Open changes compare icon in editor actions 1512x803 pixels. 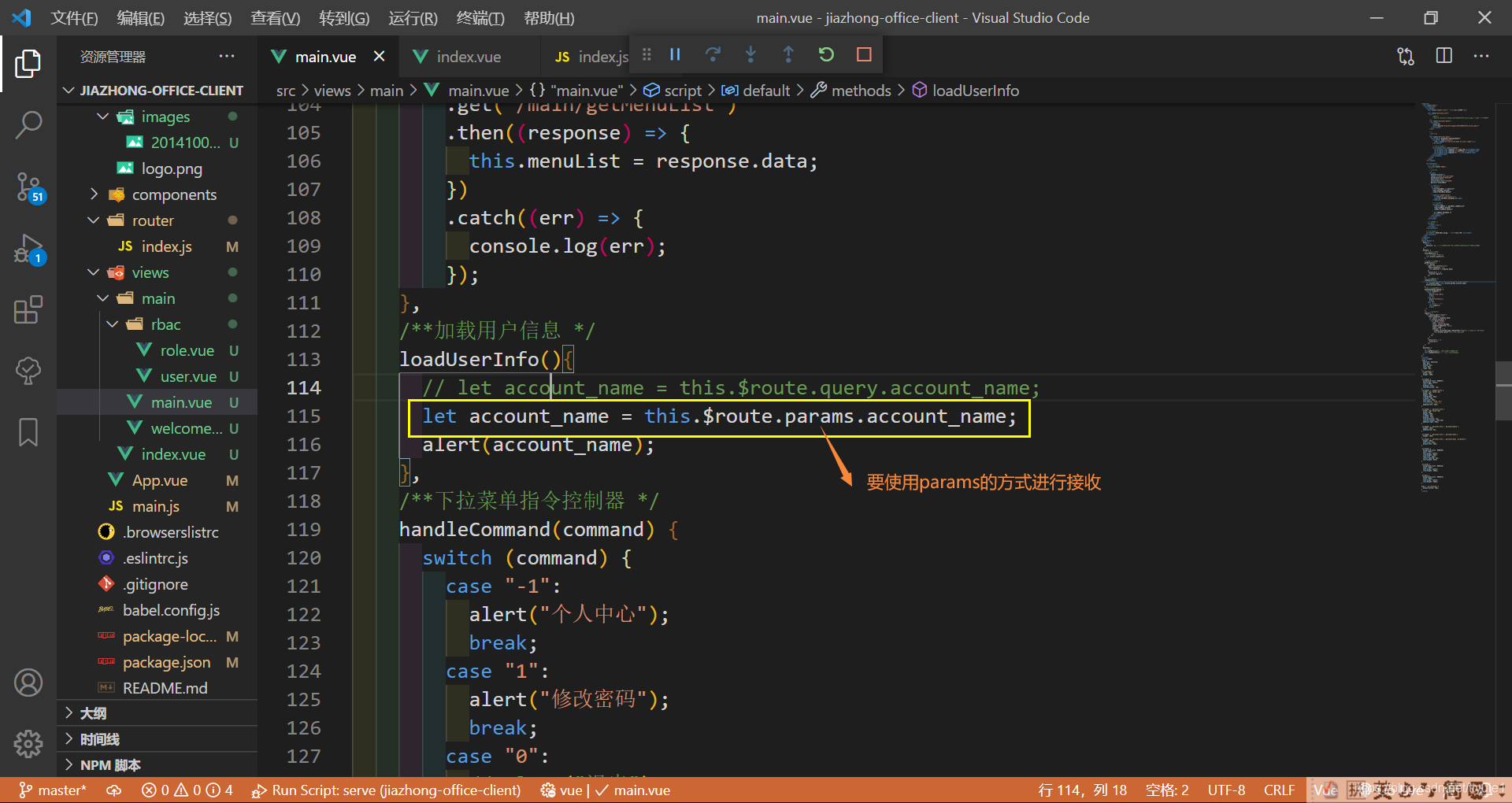click(x=1406, y=56)
